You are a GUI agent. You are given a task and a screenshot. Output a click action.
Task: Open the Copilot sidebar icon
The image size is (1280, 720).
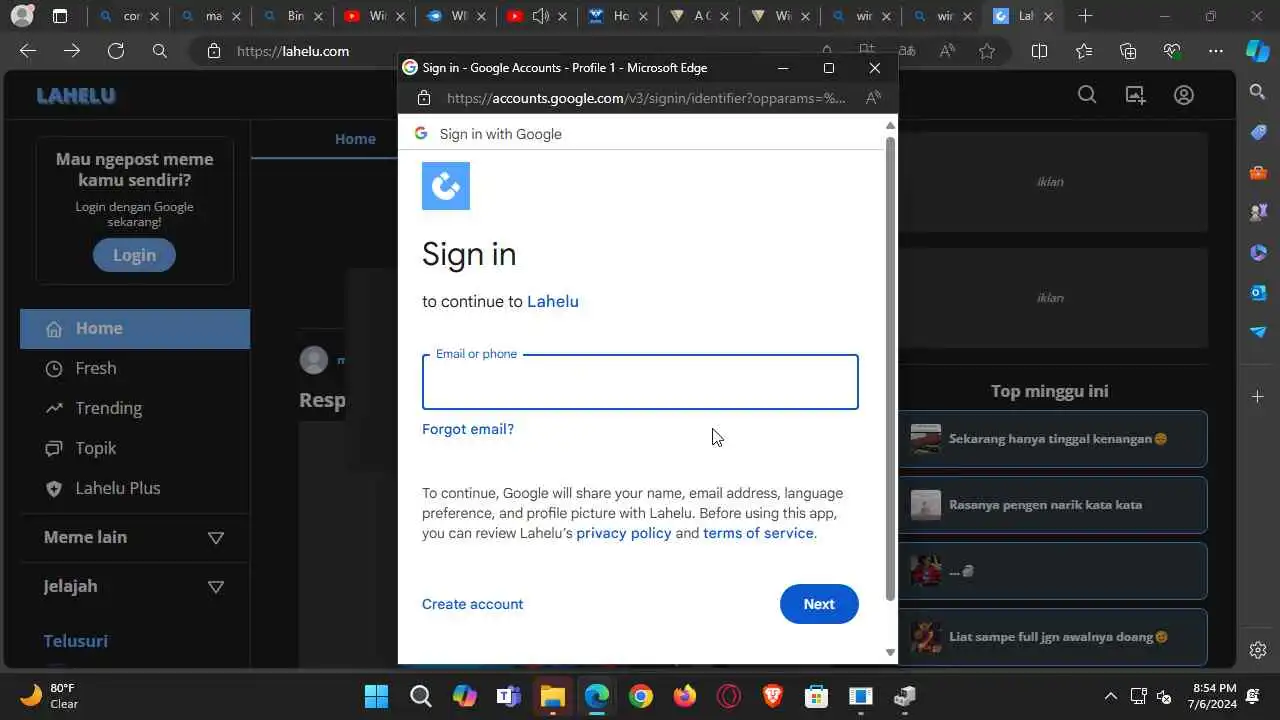click(x=1258, y=51)
